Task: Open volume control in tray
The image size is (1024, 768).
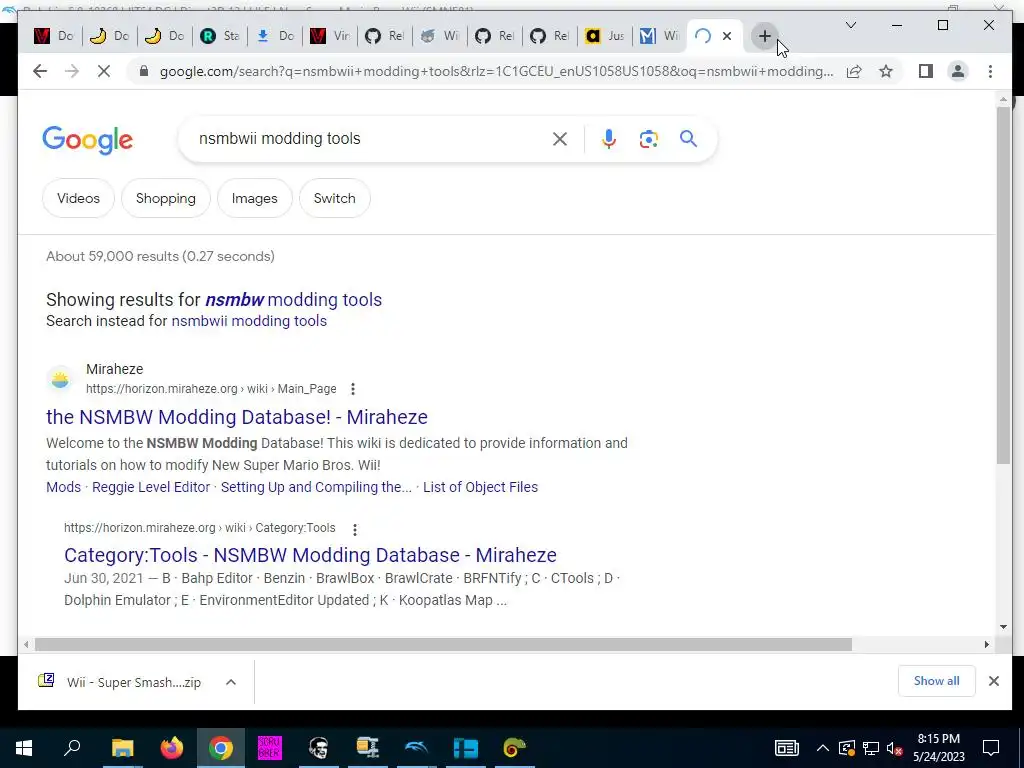Action: (895, 748)
